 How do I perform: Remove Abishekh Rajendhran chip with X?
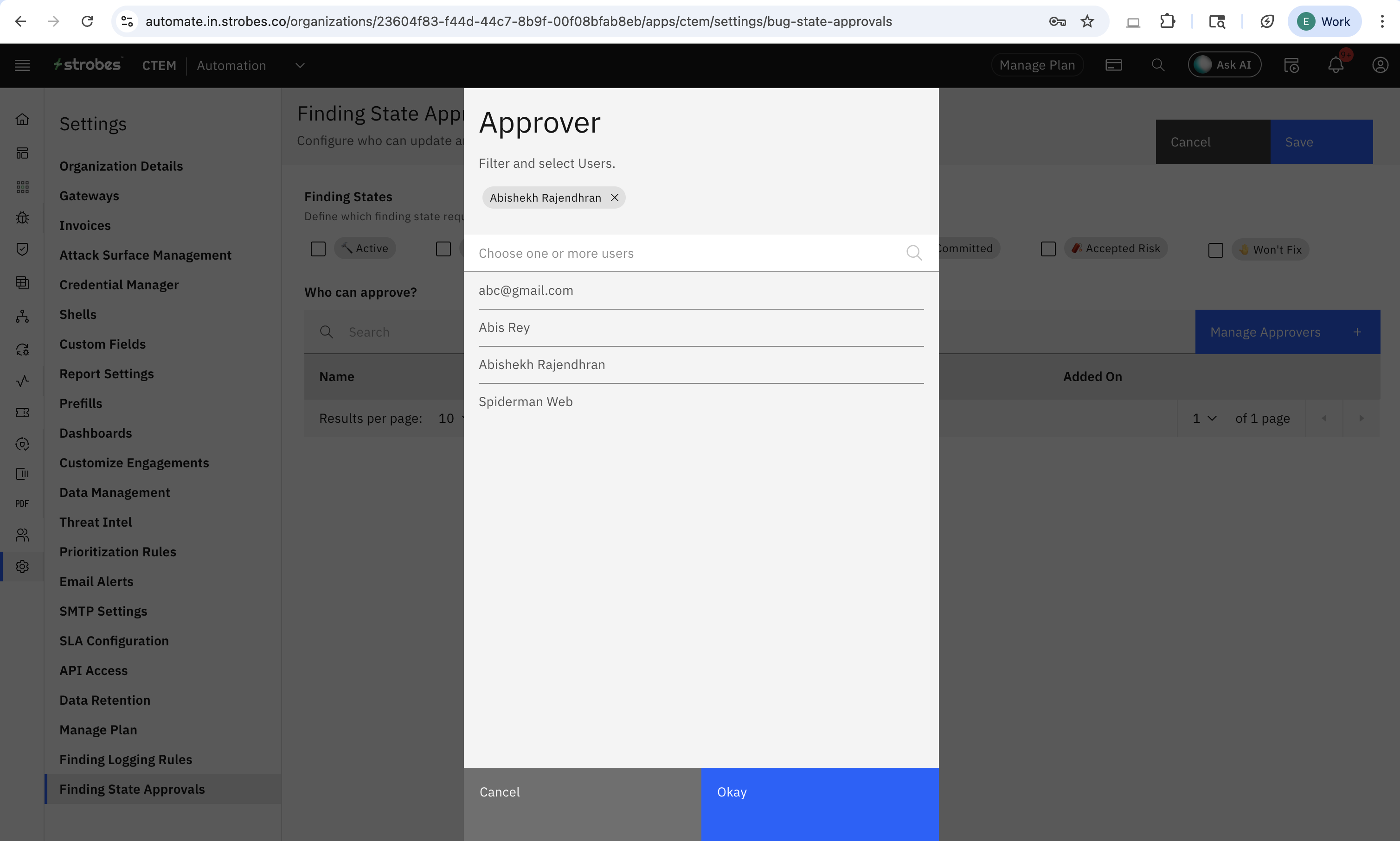tap(614, 198)
